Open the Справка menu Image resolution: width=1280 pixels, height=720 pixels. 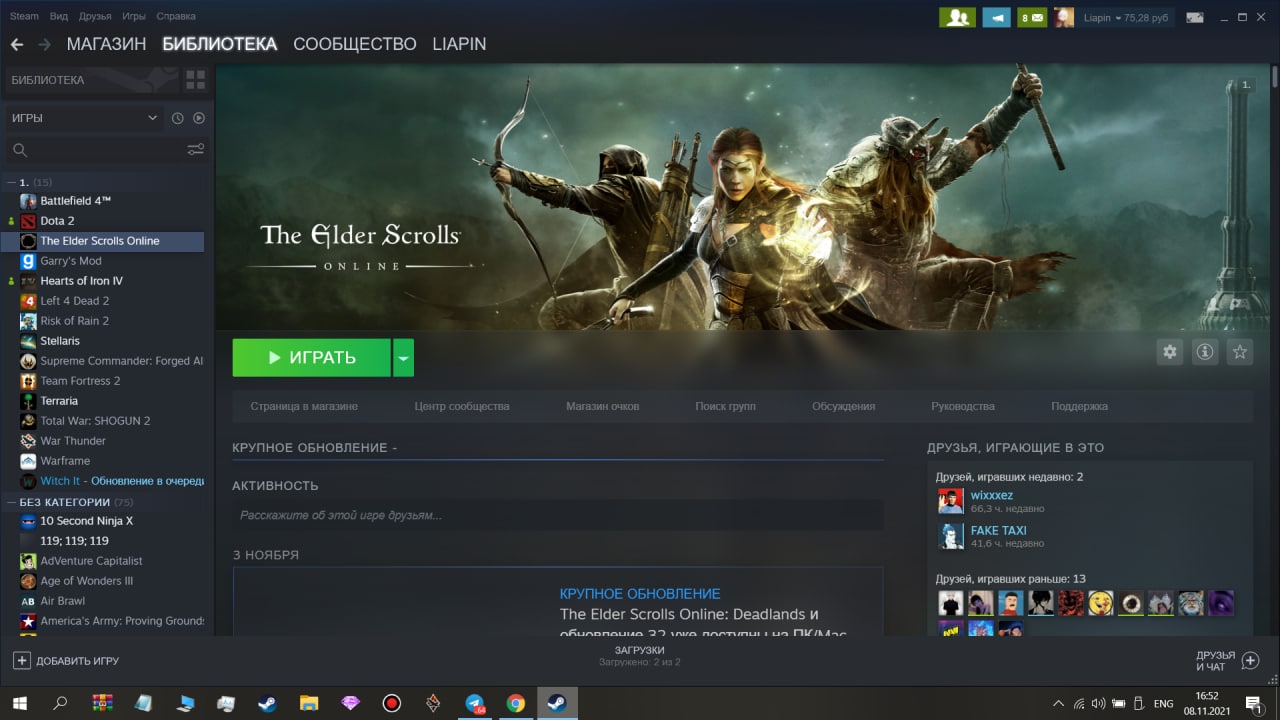click(x=176, y=16)
